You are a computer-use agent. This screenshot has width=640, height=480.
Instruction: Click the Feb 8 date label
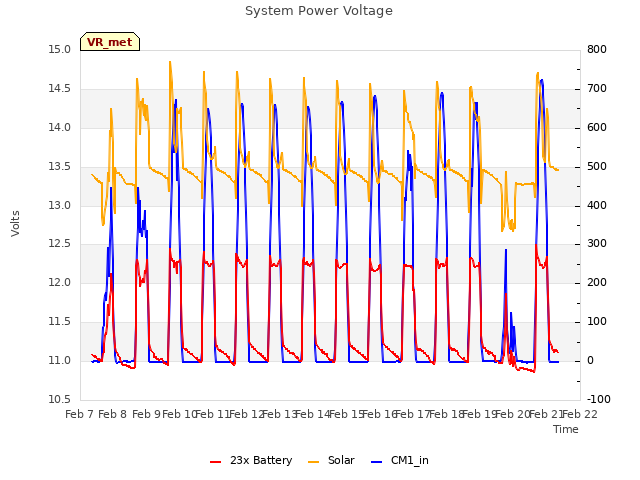coord(113,414)
